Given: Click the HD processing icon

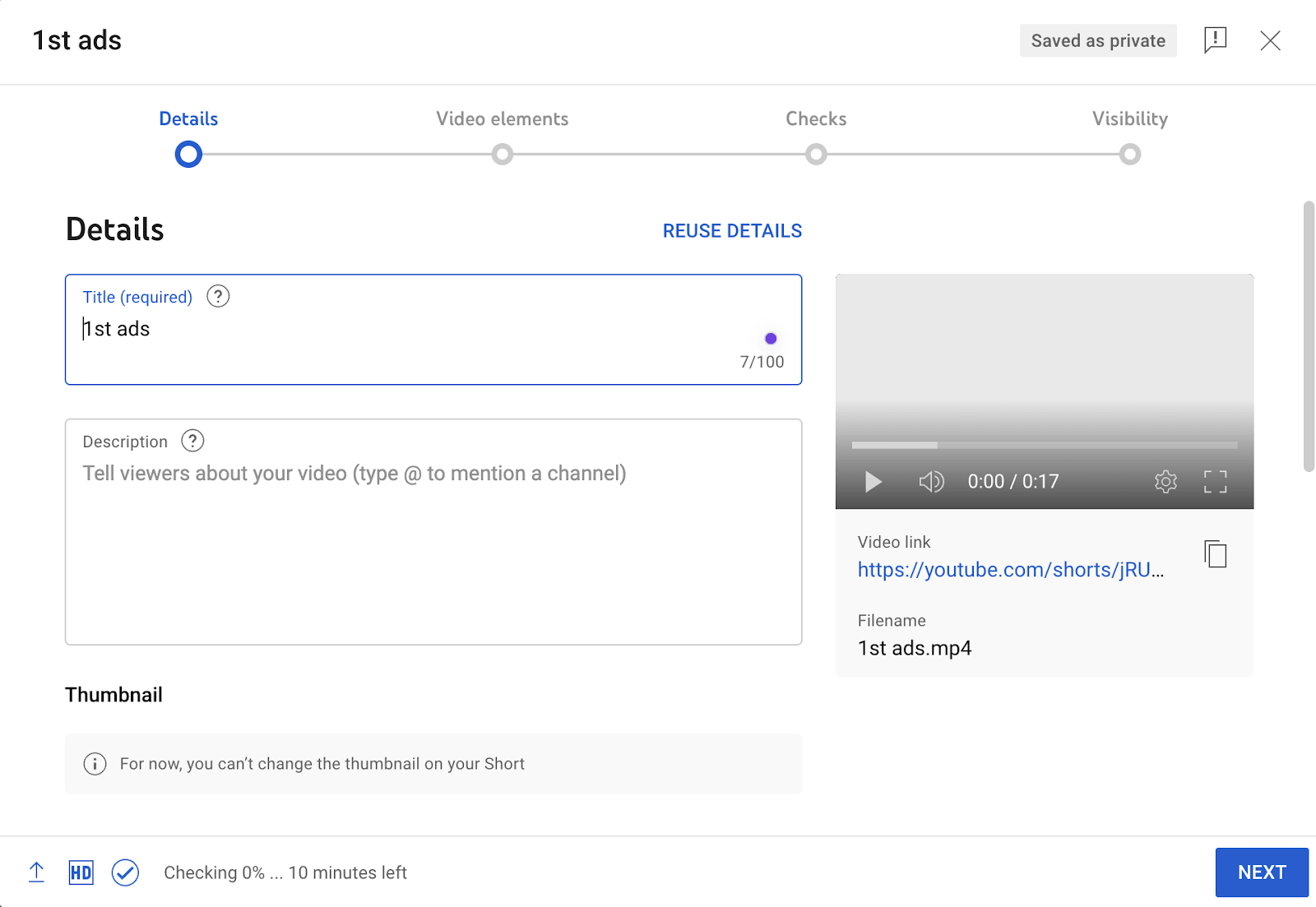Looking at the screenshot, I should [x=81, y=872].
